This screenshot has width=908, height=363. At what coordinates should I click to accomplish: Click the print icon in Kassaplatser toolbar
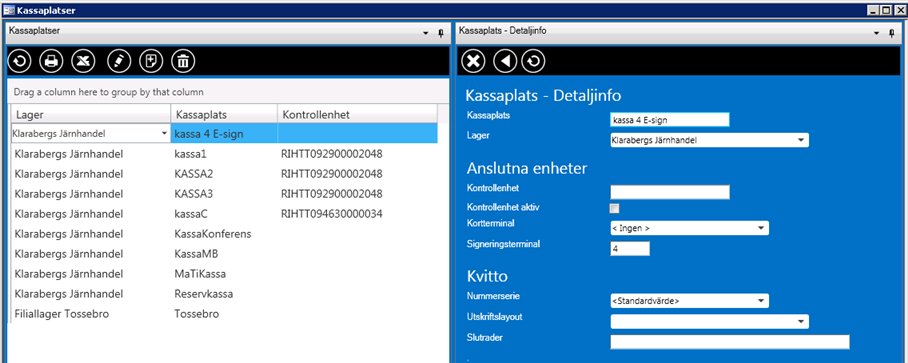point(51,61)
